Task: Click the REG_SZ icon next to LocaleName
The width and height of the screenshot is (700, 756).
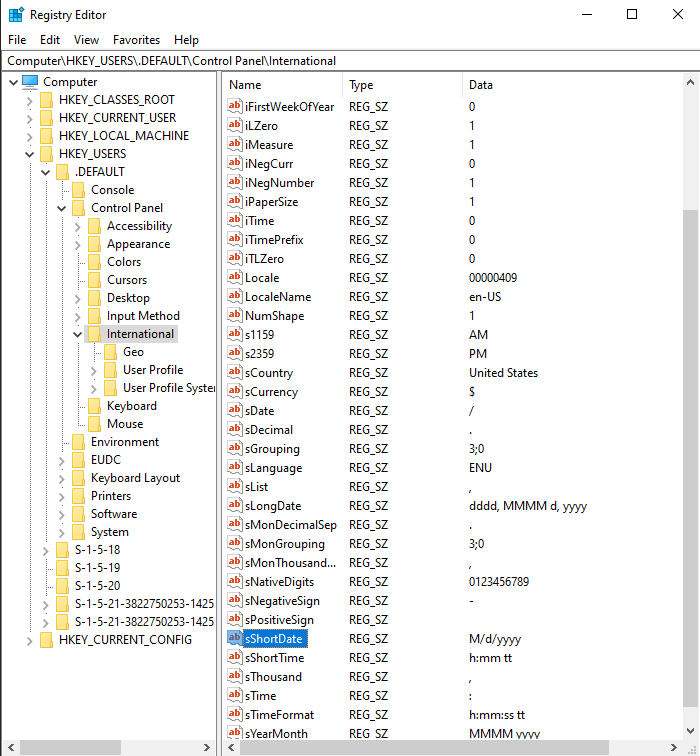Action: (x=235, y=297)
